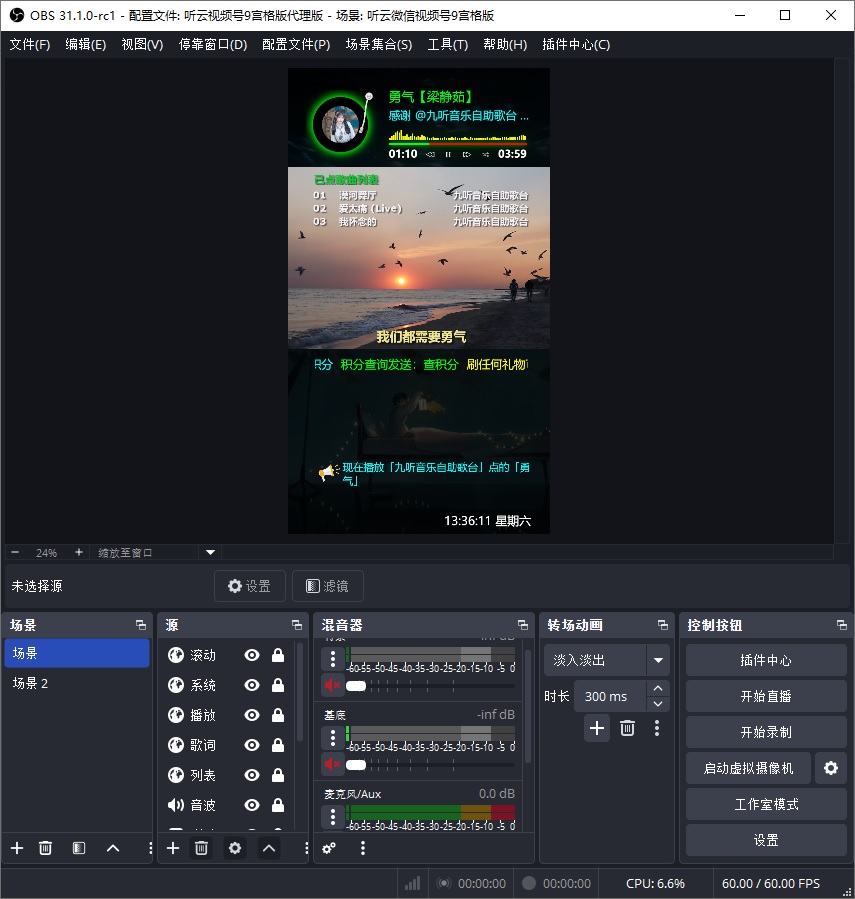This screenshot has width=855, height=899.
Task: Open the 场景集合(S) menu
Action: coord(378,44)
